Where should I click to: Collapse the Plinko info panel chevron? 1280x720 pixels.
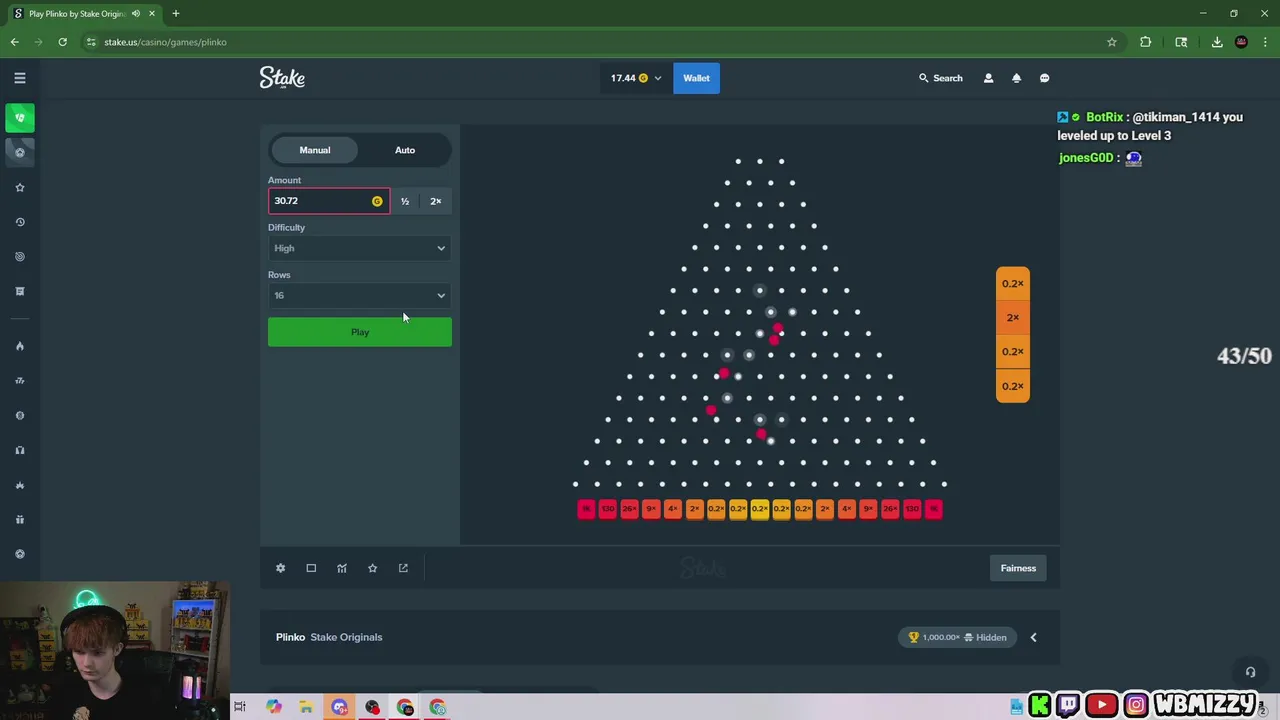coord(1033,637)
